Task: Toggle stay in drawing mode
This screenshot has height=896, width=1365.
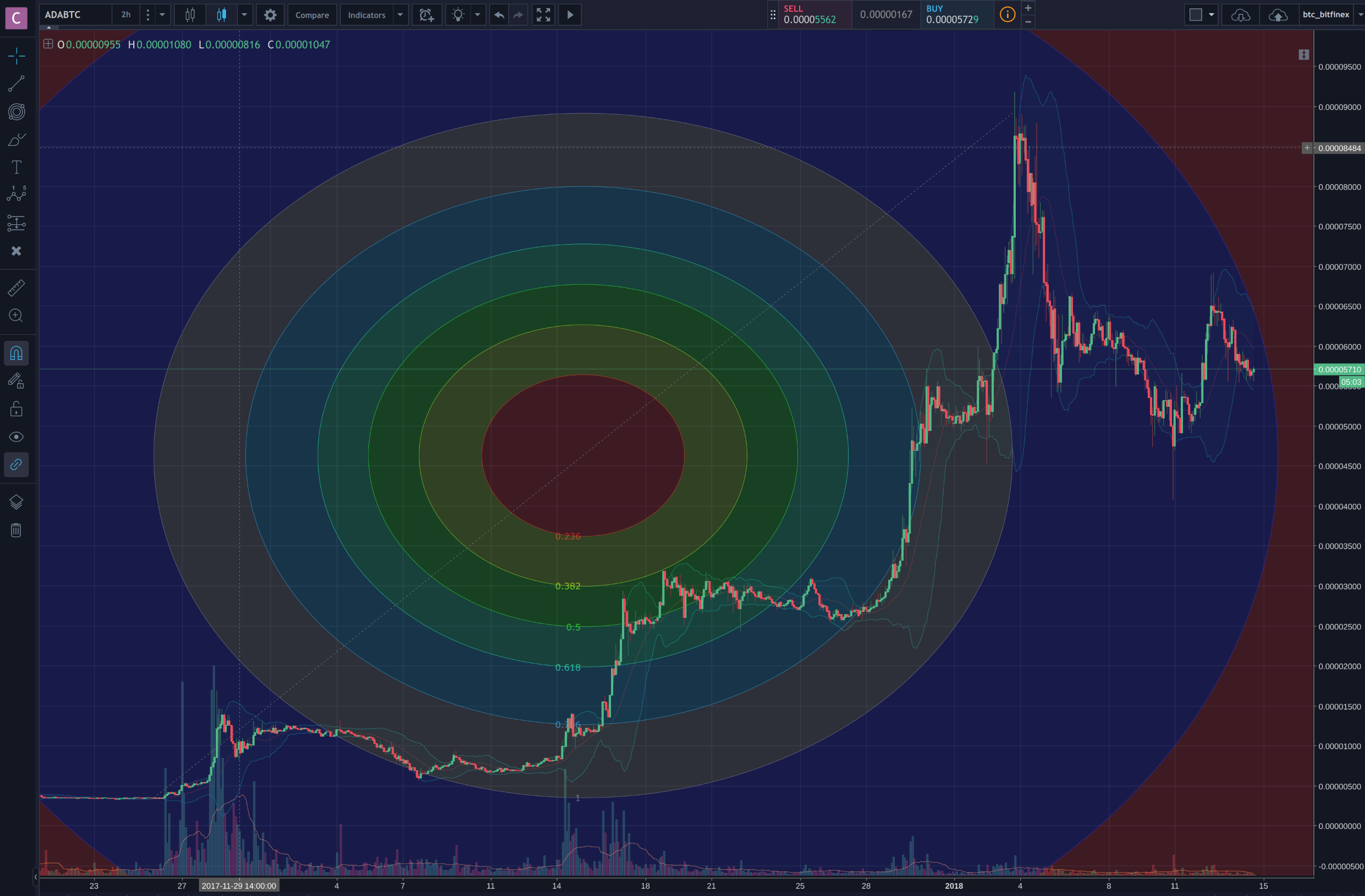Action: click(16, 380)
